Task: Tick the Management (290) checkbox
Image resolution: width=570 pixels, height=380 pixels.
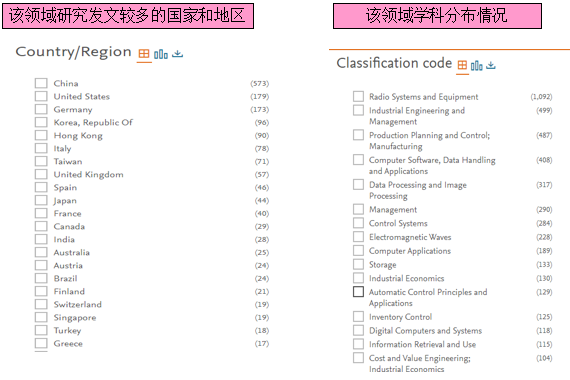Action: click(358, 209)
